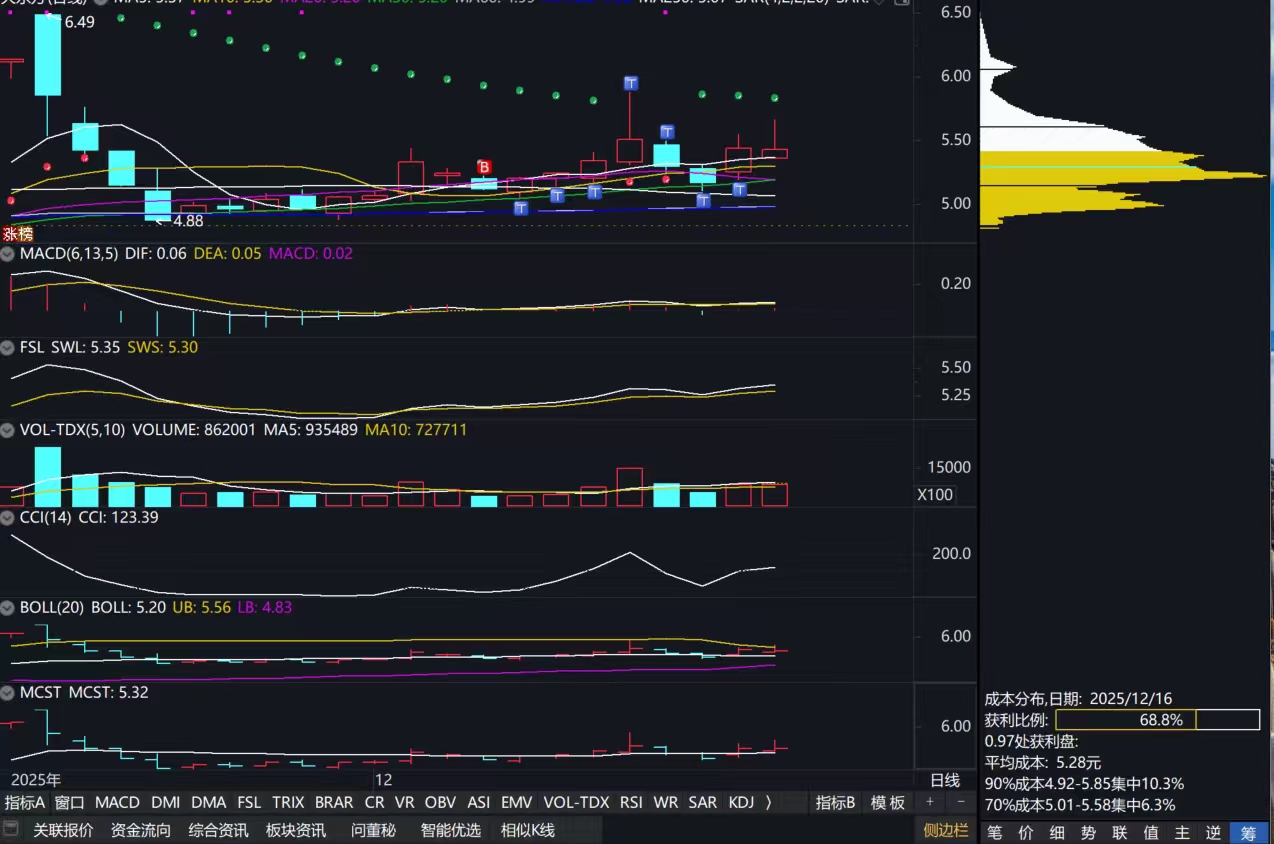Open the 板块资讯 tab

[x=296, y=830]
